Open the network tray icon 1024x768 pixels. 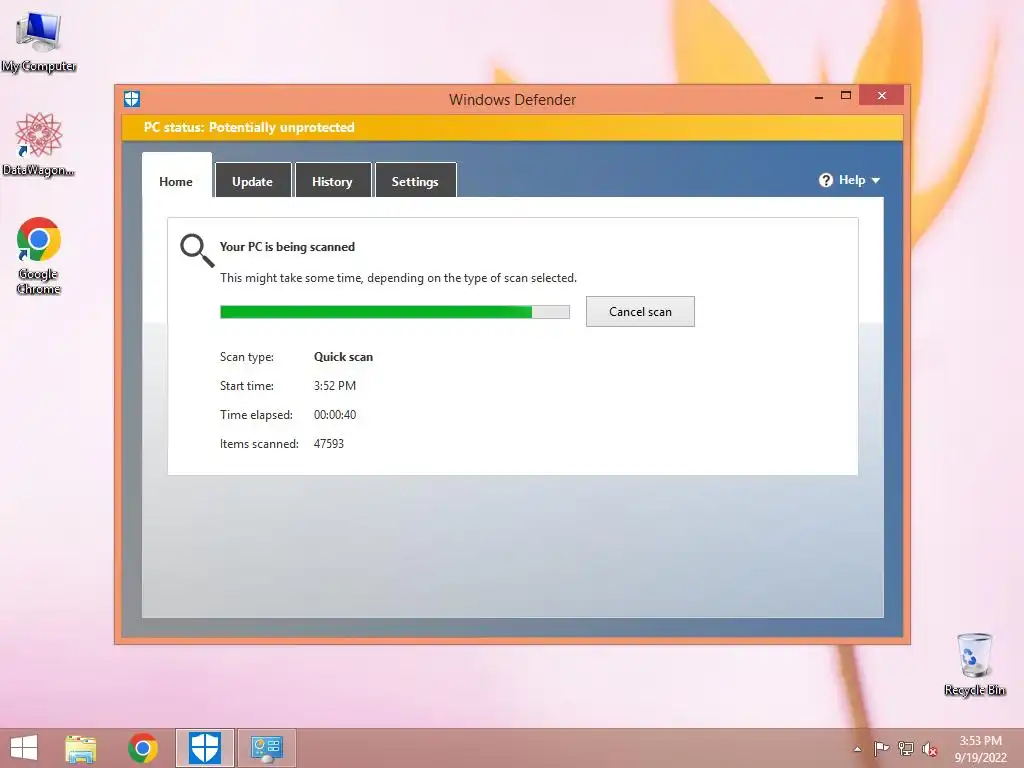[906, 748]
